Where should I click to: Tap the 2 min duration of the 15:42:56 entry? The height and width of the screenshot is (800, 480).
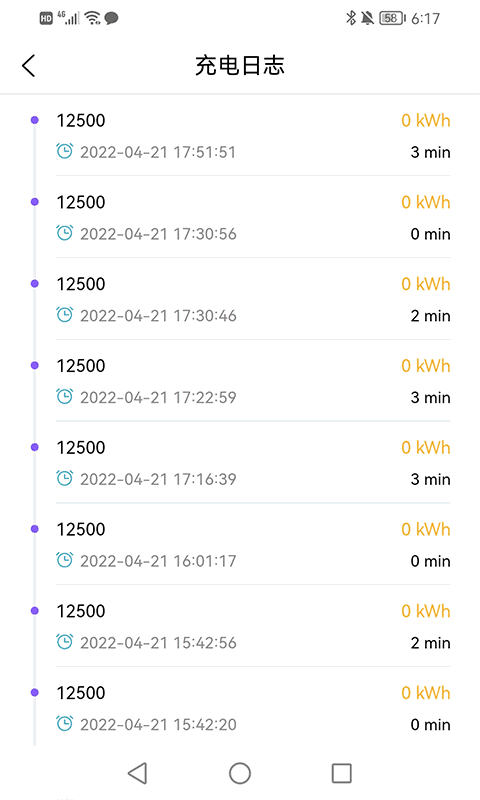(x=431, y=643)
